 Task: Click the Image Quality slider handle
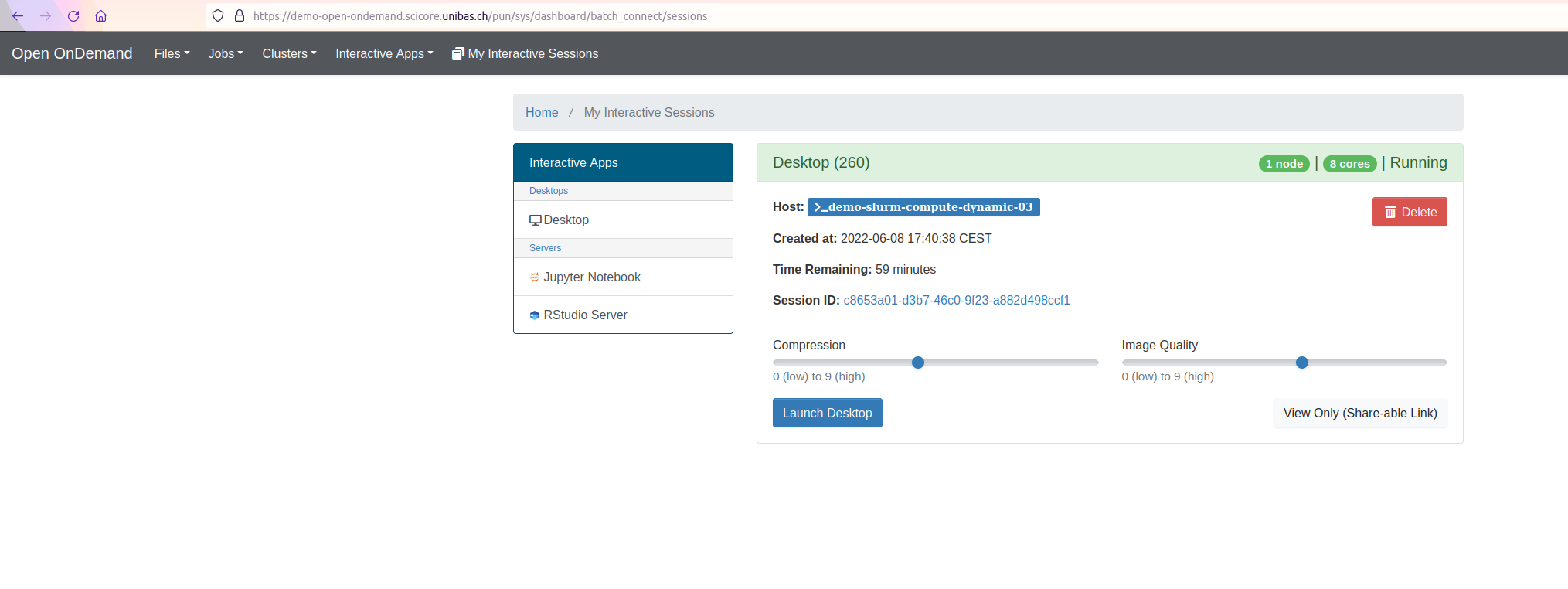click(1302, 363)
